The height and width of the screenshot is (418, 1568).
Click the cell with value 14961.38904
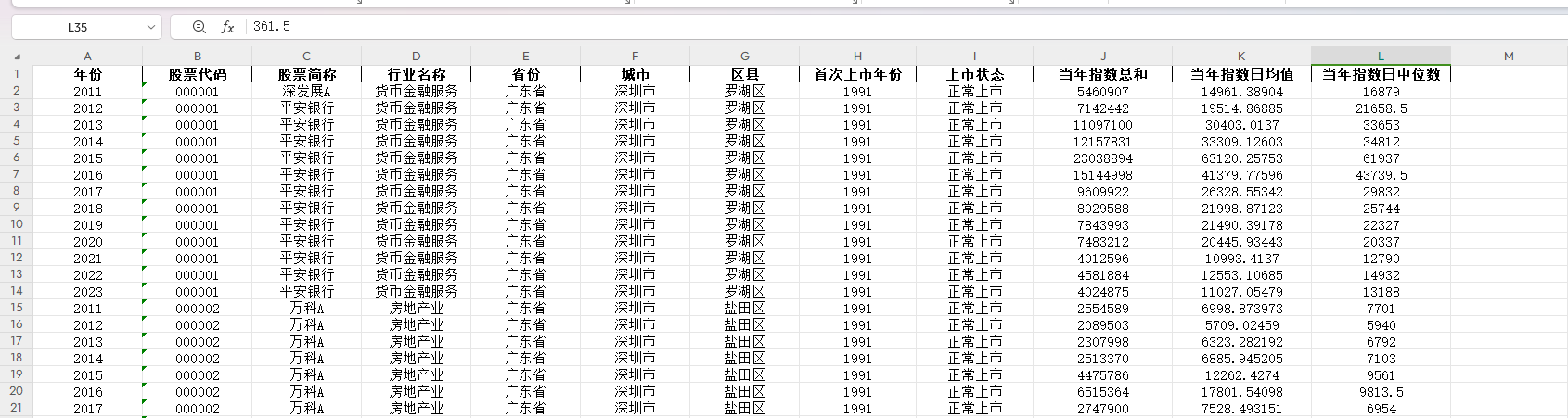click(1242, 92)
